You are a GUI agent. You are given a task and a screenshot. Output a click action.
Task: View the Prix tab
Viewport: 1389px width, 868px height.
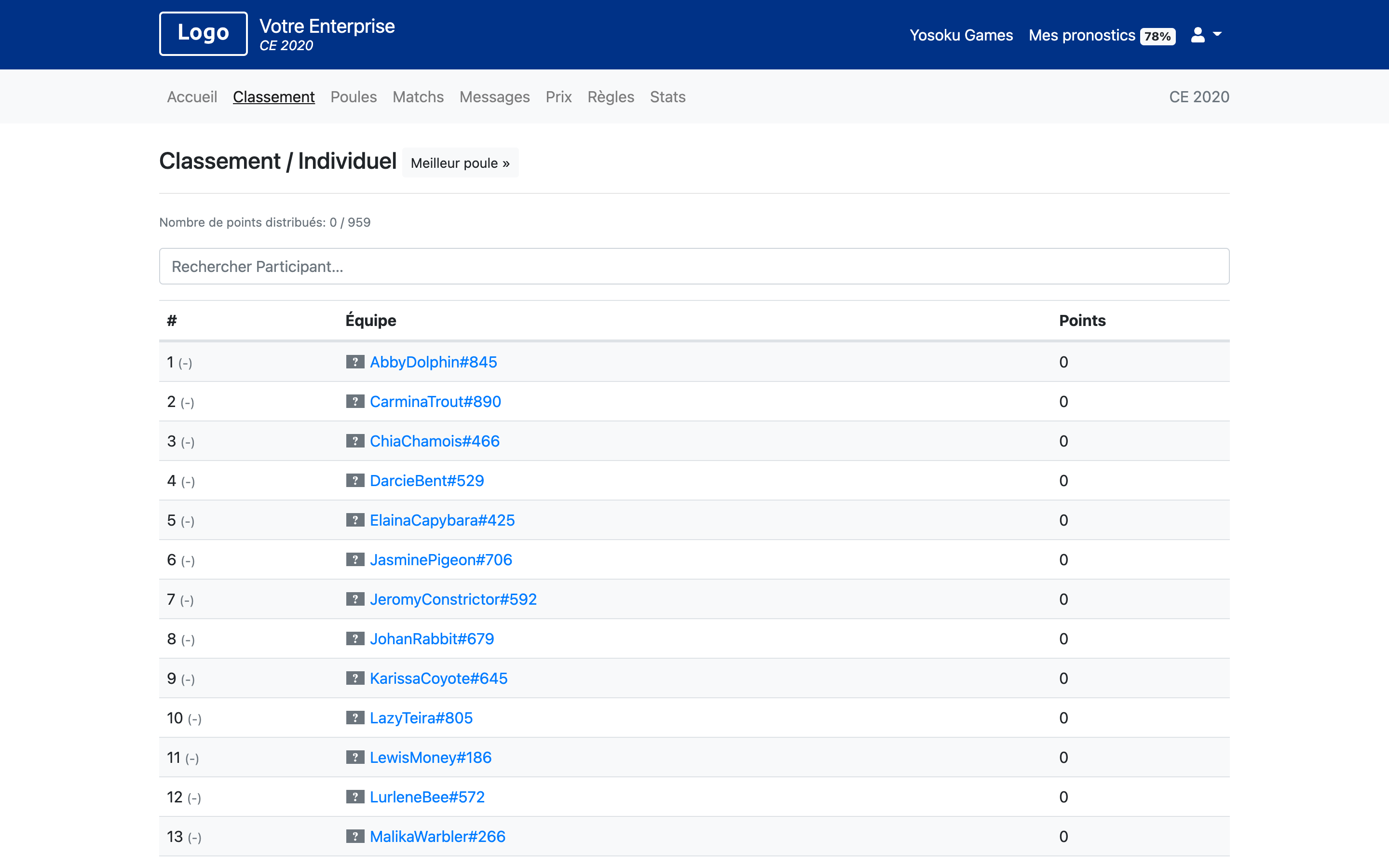[558, 96]
